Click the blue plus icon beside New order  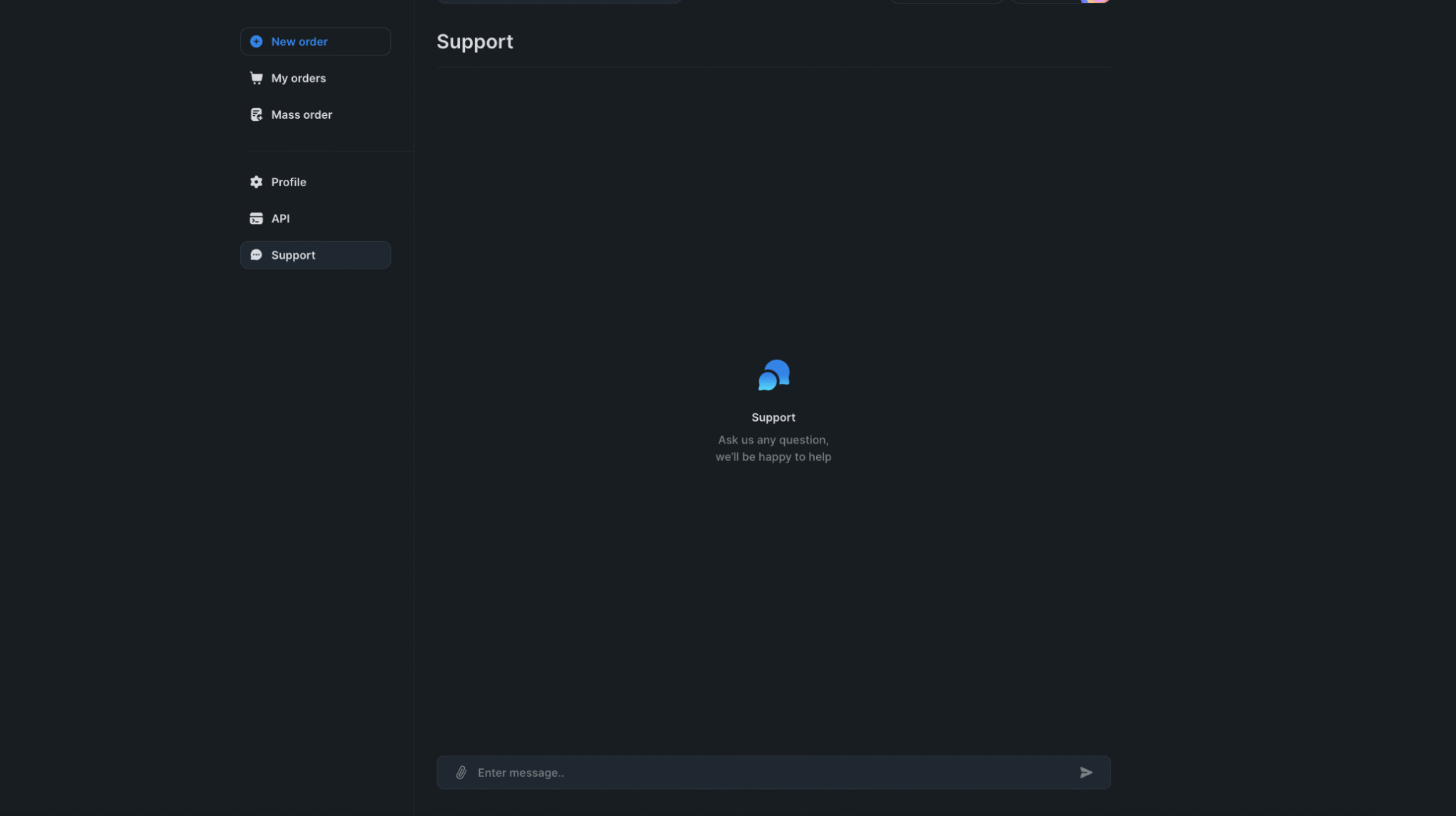pyautogui.click(x=256, y=41)
